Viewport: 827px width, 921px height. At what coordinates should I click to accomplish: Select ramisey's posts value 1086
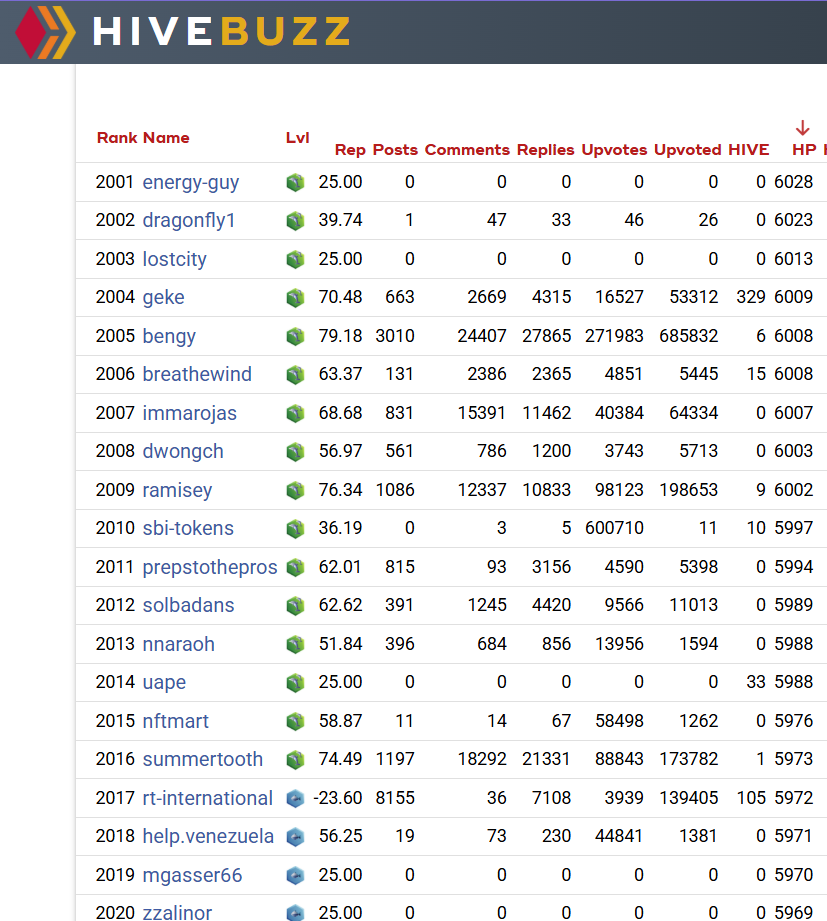pos(395,490)
